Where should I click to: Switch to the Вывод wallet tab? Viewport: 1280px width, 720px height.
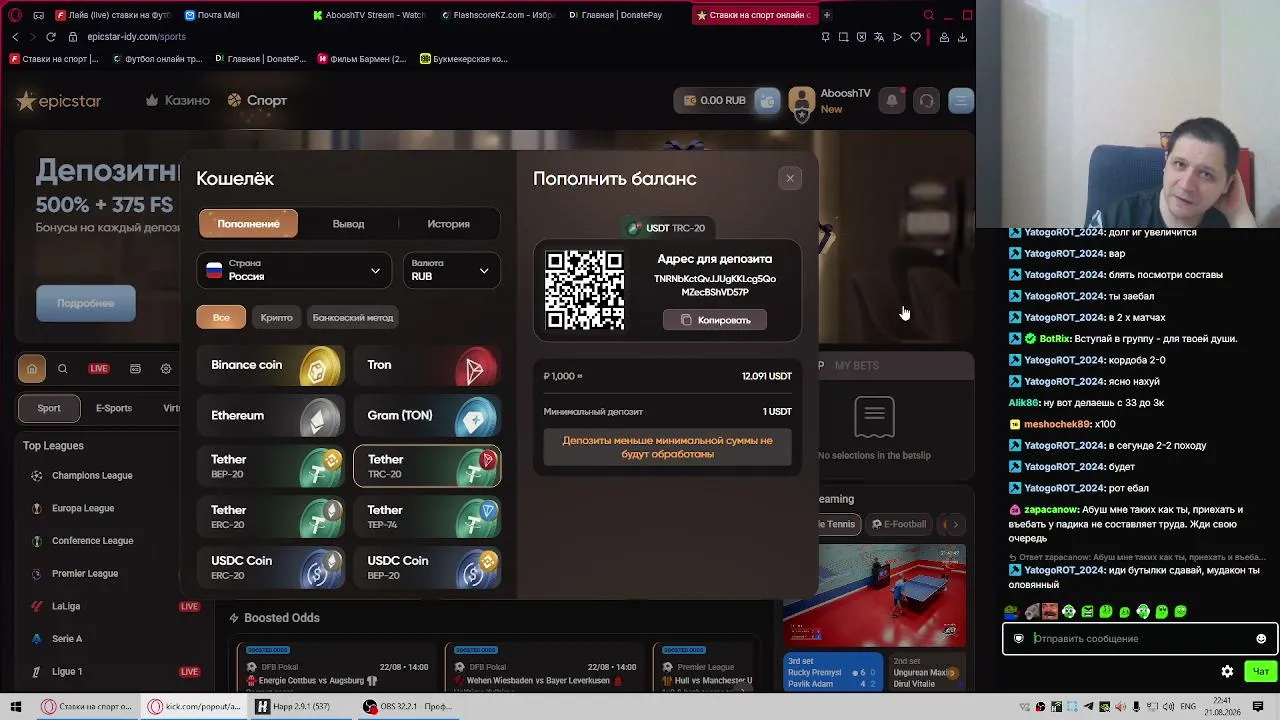click(x=348, y=224)
